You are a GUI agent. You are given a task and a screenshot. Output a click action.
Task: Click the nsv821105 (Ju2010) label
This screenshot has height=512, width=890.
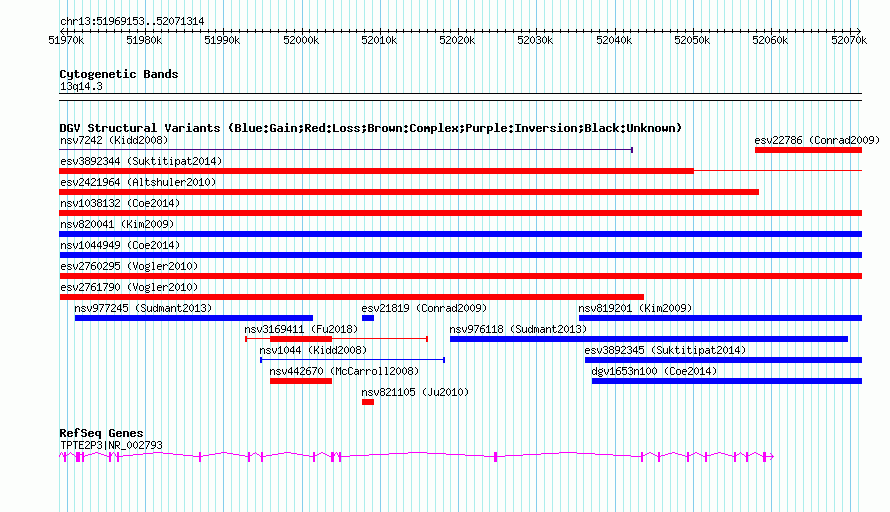[x=415, y=392]
